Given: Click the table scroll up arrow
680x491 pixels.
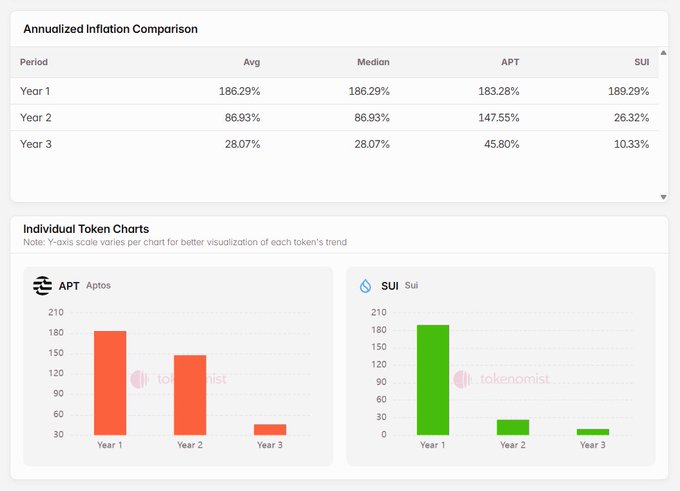Looking at the screenshot, I should click(663, 52).
